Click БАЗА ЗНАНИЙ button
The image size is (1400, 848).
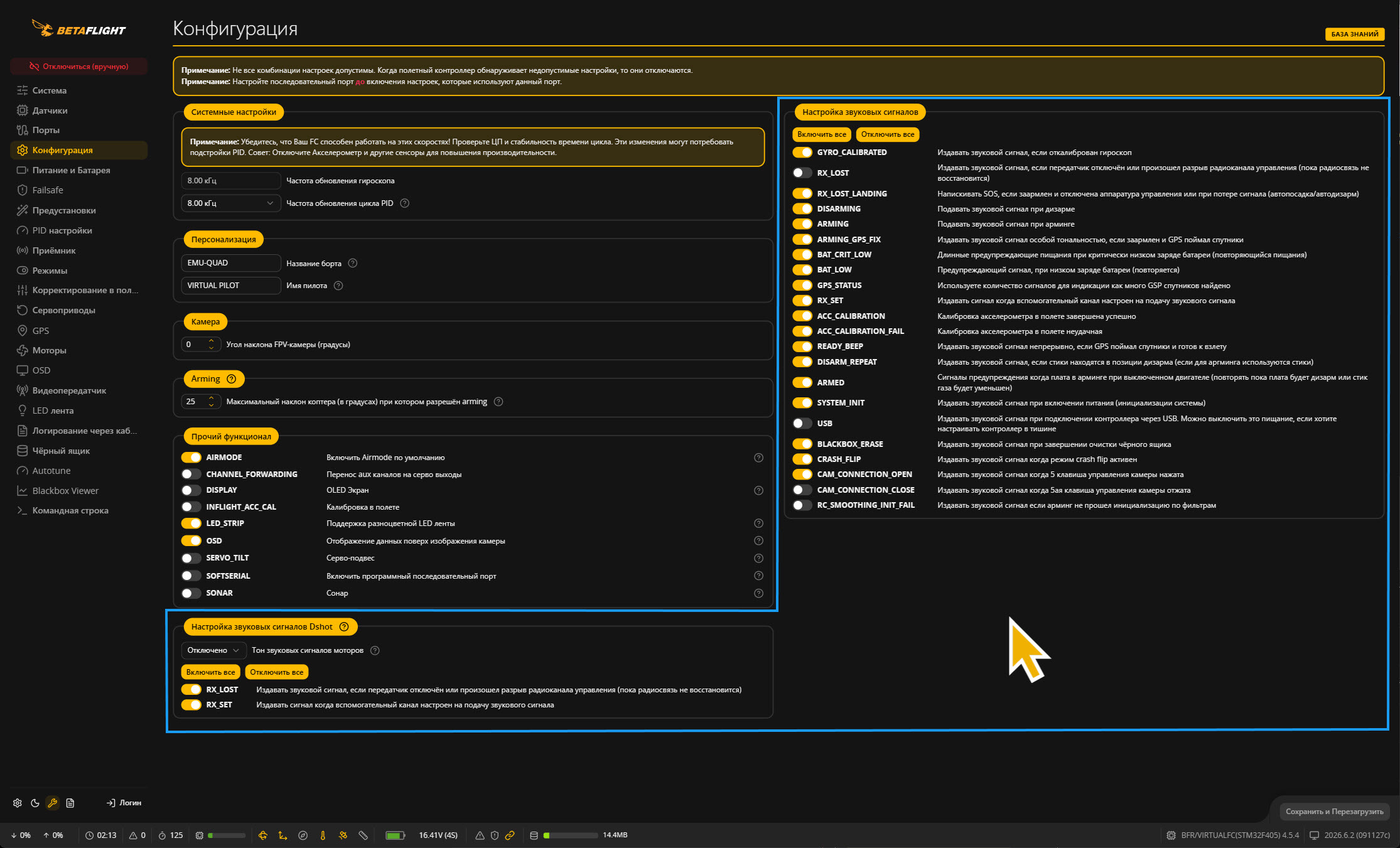[x=1355, y=34]
